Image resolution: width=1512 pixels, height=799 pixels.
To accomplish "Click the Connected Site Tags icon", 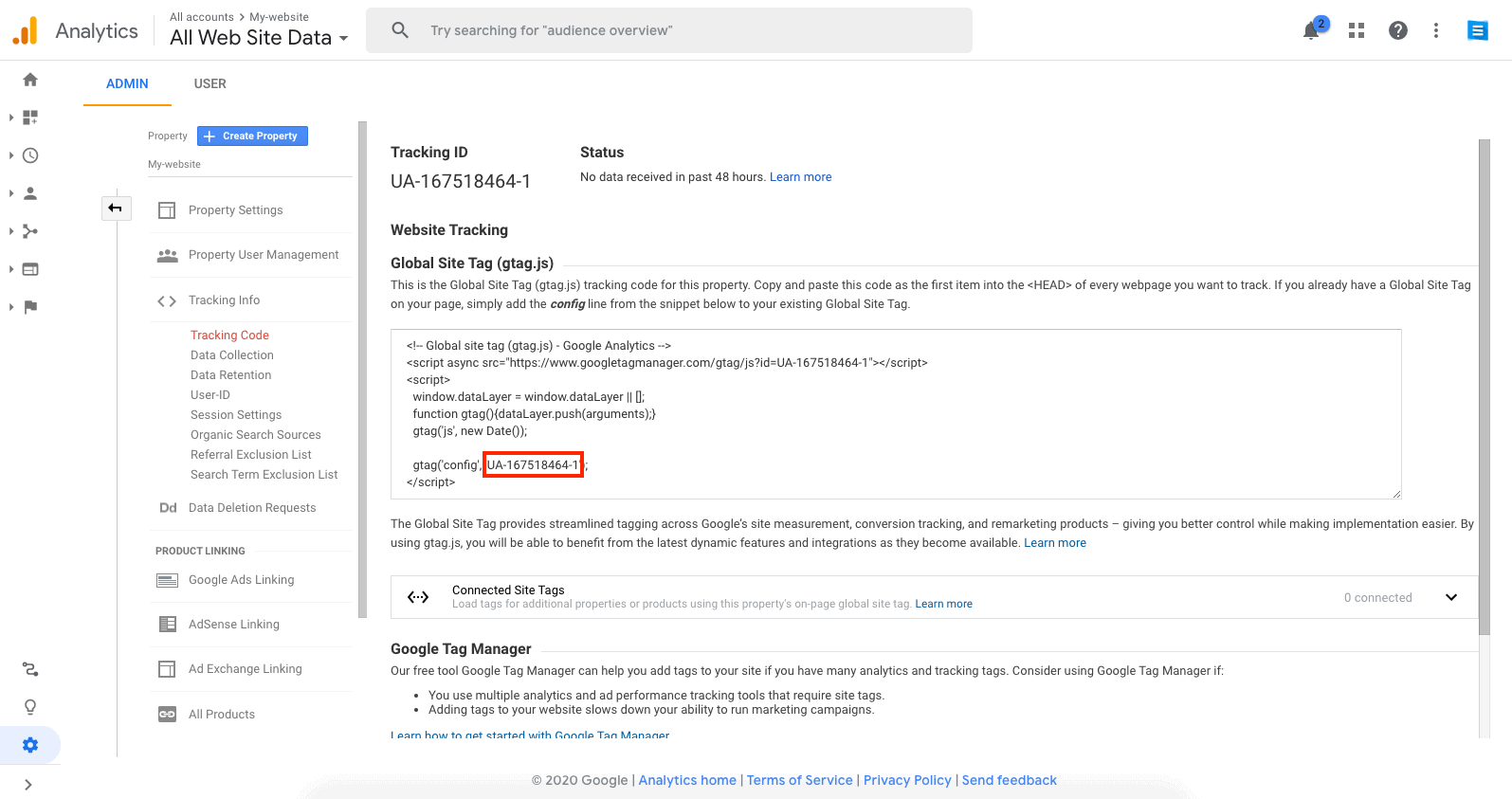I will click(x=418, y=597).
